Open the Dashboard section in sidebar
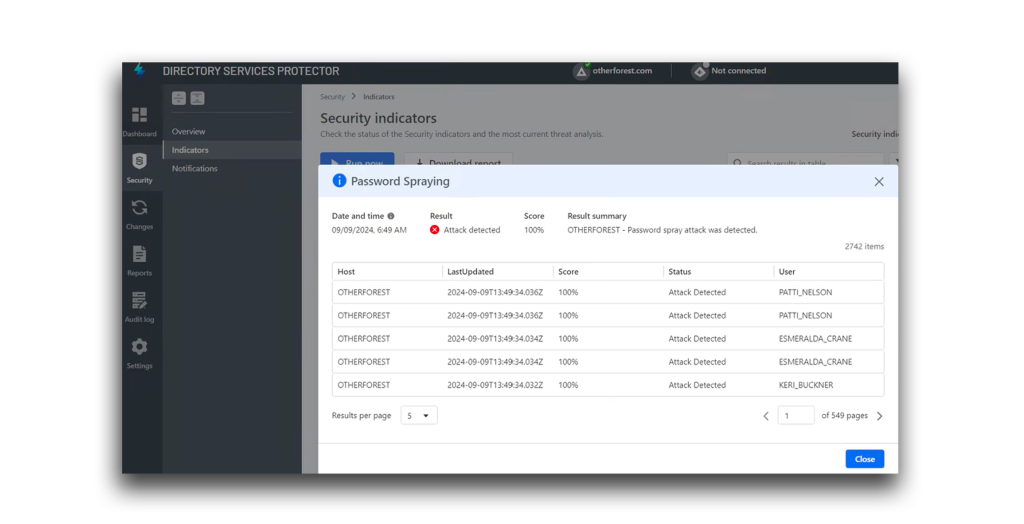 pyautogui.click(x=139, y=122)
